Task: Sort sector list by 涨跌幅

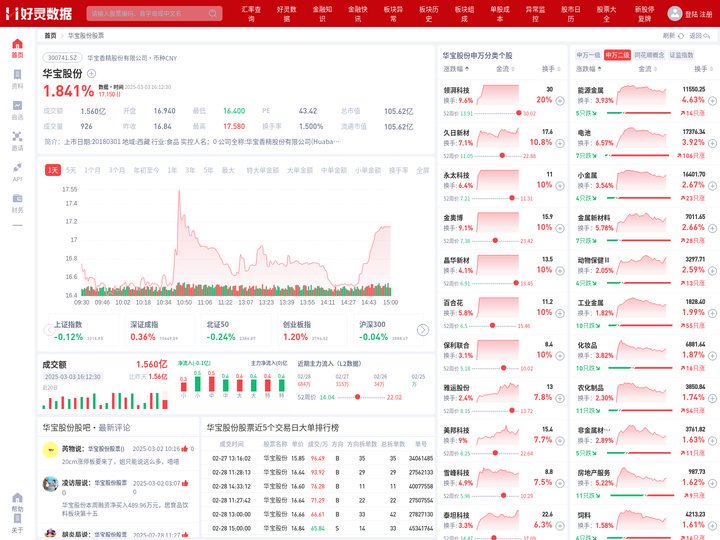Action: (589, 69)
